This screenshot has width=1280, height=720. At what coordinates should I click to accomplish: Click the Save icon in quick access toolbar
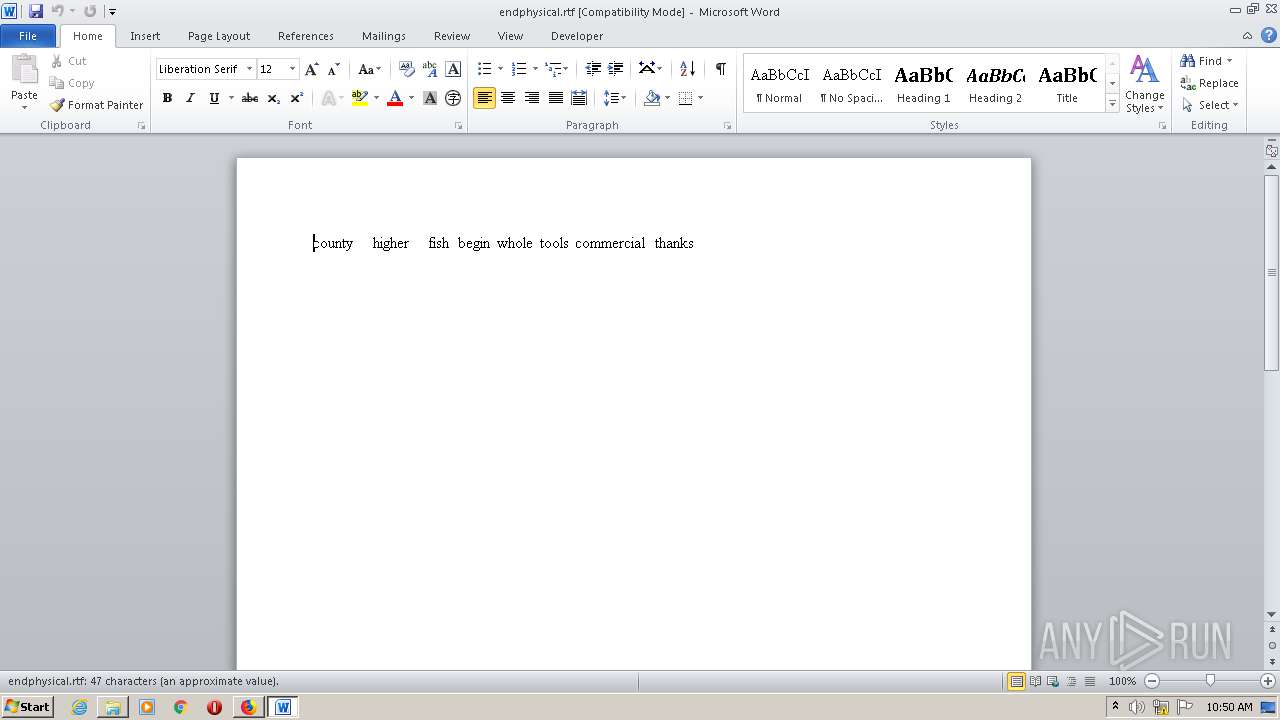(x=36, y=11)
